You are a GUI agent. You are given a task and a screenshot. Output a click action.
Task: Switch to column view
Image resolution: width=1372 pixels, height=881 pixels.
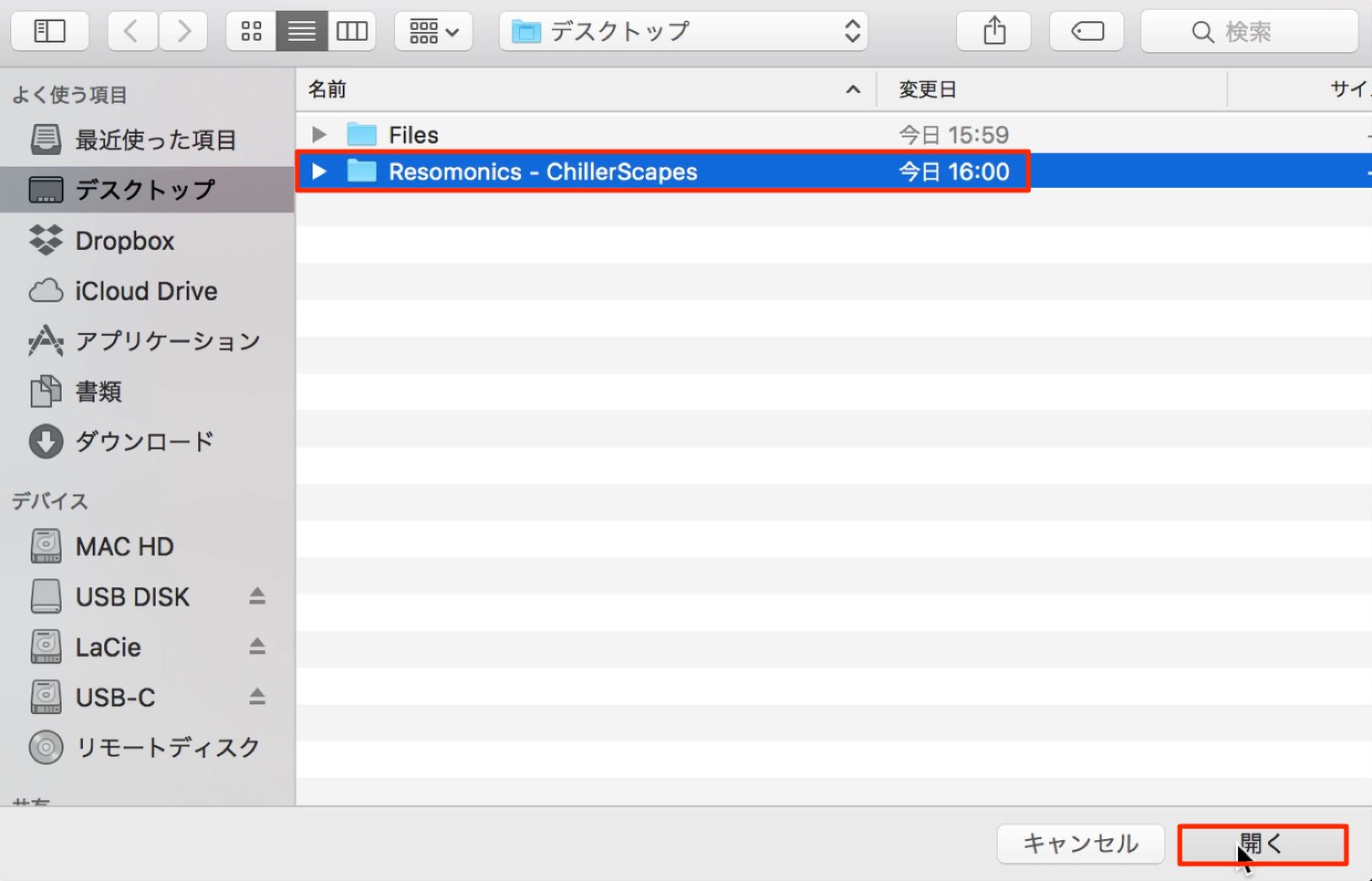click(352, 31)
